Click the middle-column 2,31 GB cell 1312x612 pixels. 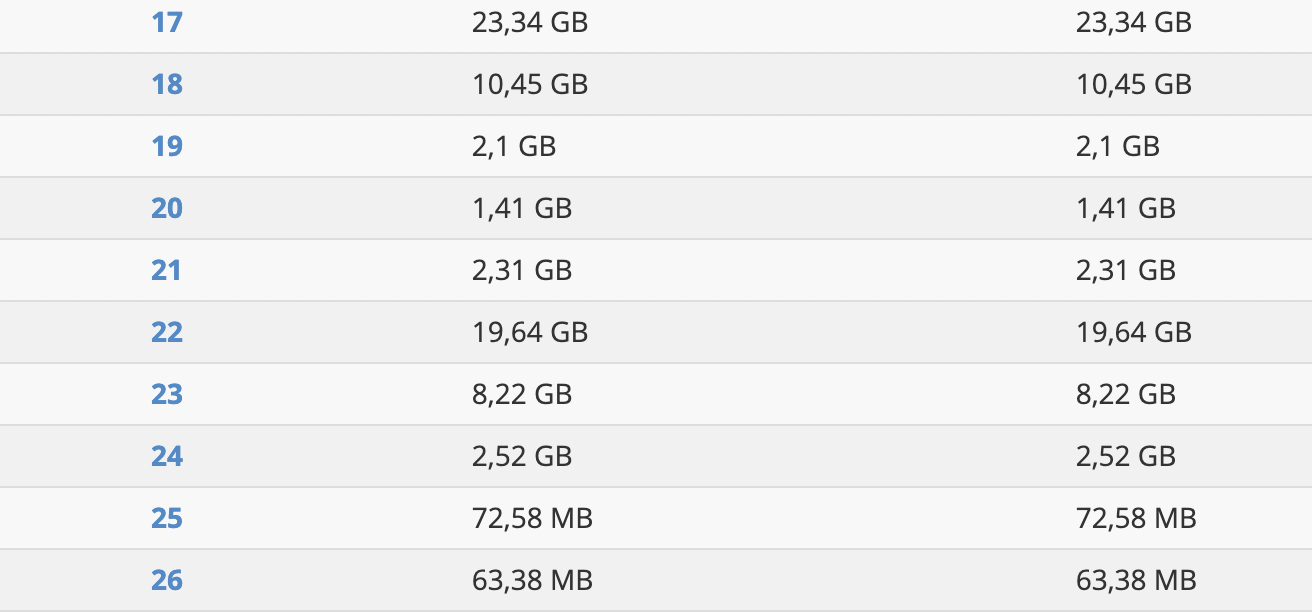[x=522, y=270]
